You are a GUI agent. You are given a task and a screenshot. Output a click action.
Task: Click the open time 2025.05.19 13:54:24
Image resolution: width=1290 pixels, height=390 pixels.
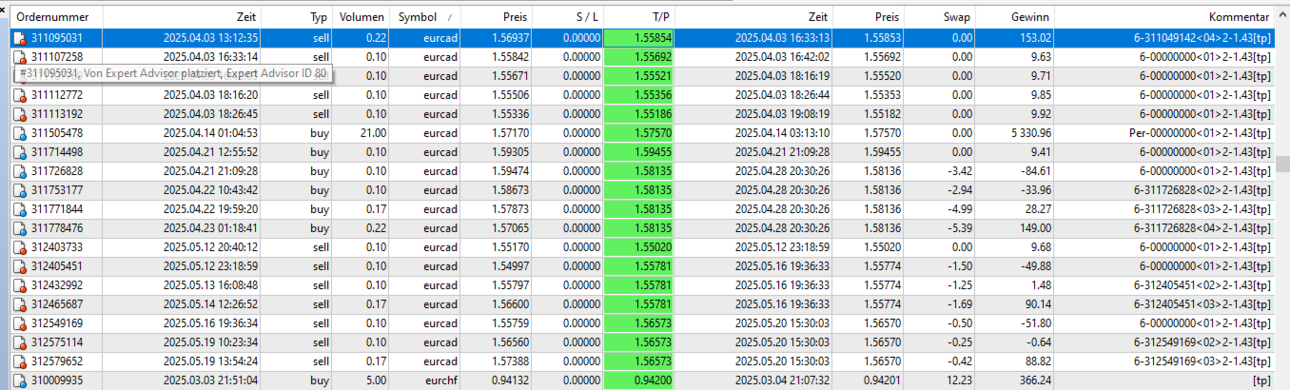coord(210,361)
